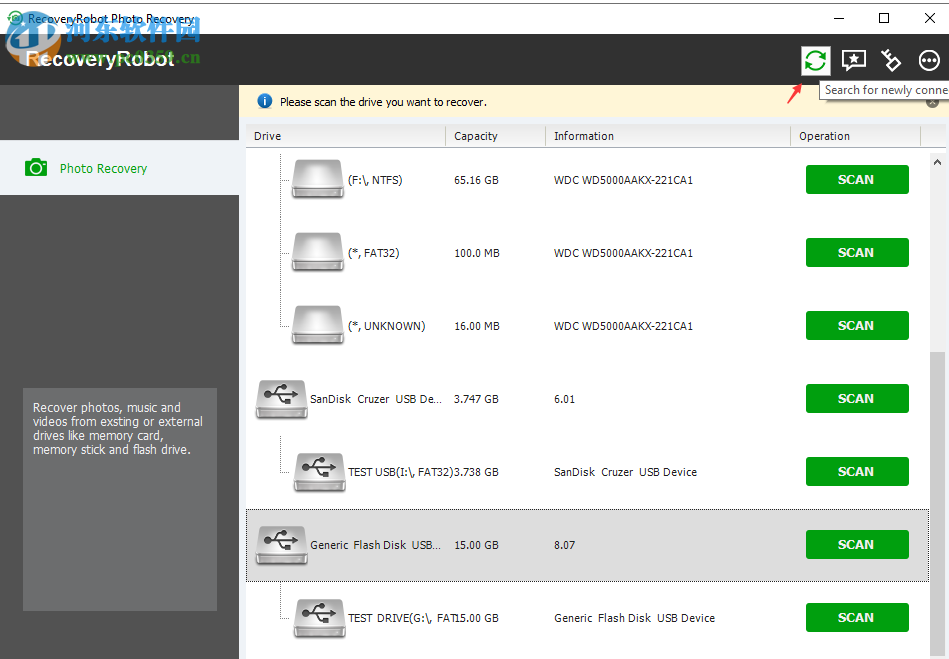The width and height of the screenshot is (949, 659).
Task: Scan the SanDisk Cruzer USB device
Action: 857,399
